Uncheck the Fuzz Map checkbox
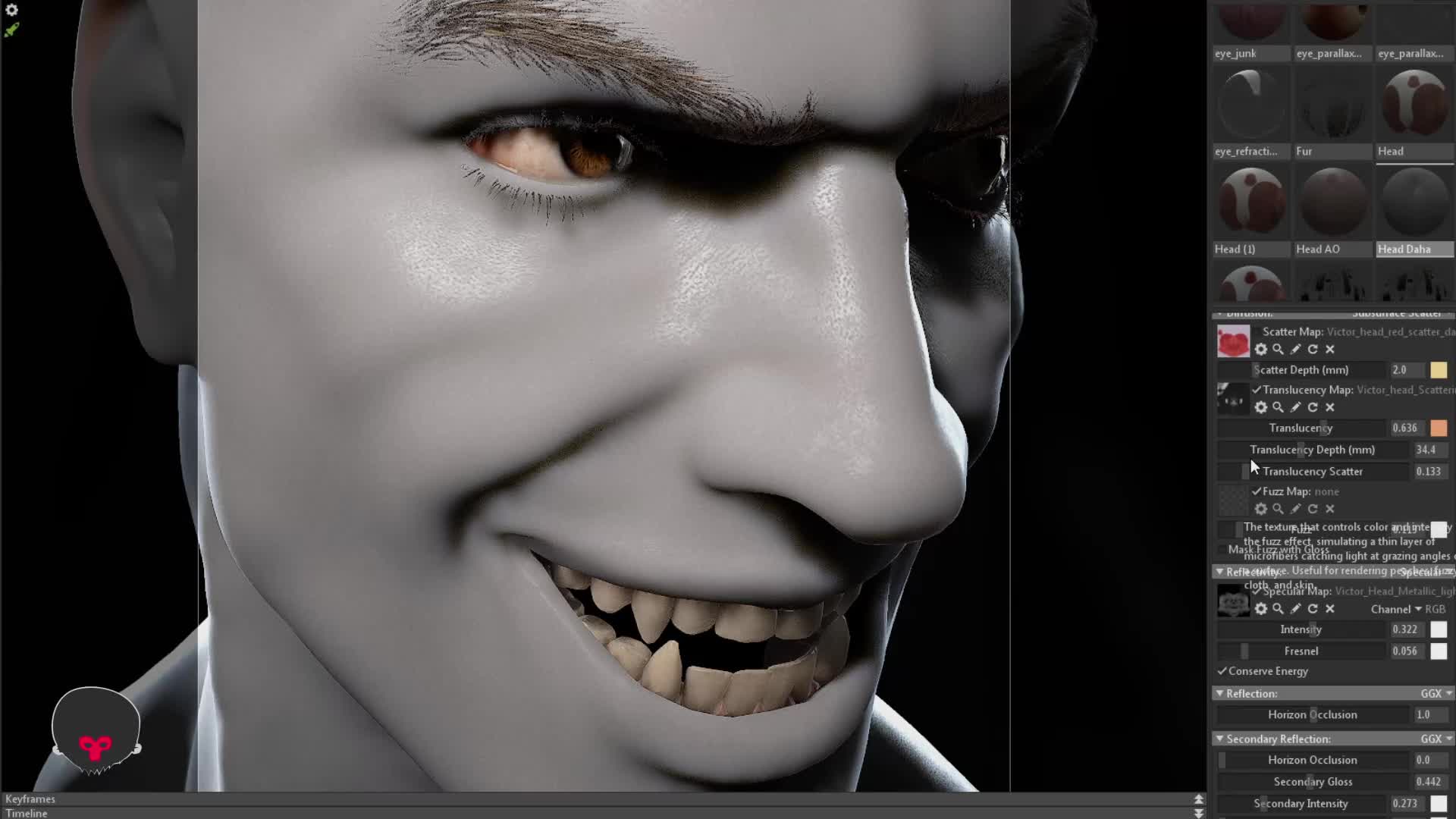The width and height of the screenshot is (1456, 819). (x=1257, y=491)
